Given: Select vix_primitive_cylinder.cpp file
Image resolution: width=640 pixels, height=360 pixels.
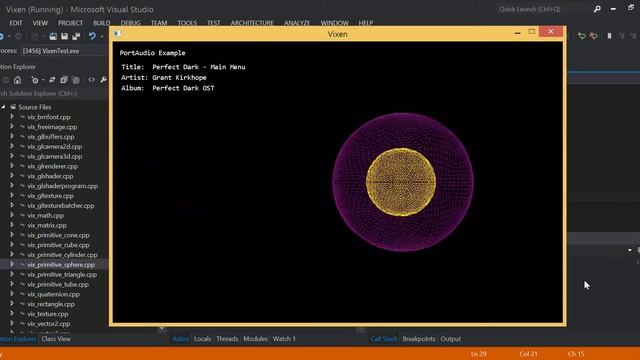Looking at the screenshot, I should click(62, 255).
